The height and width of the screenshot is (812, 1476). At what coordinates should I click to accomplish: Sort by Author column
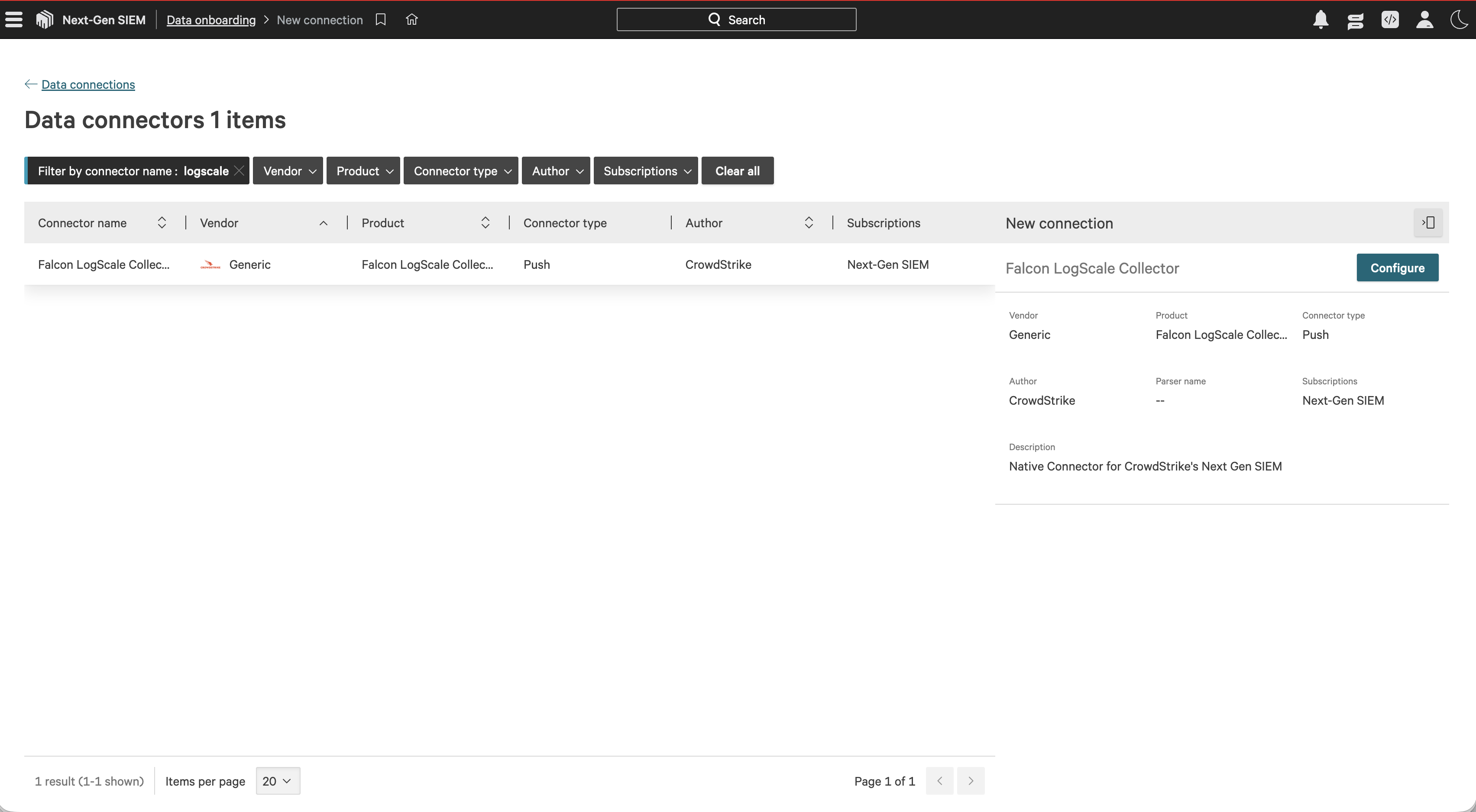[x=809, y=223]
